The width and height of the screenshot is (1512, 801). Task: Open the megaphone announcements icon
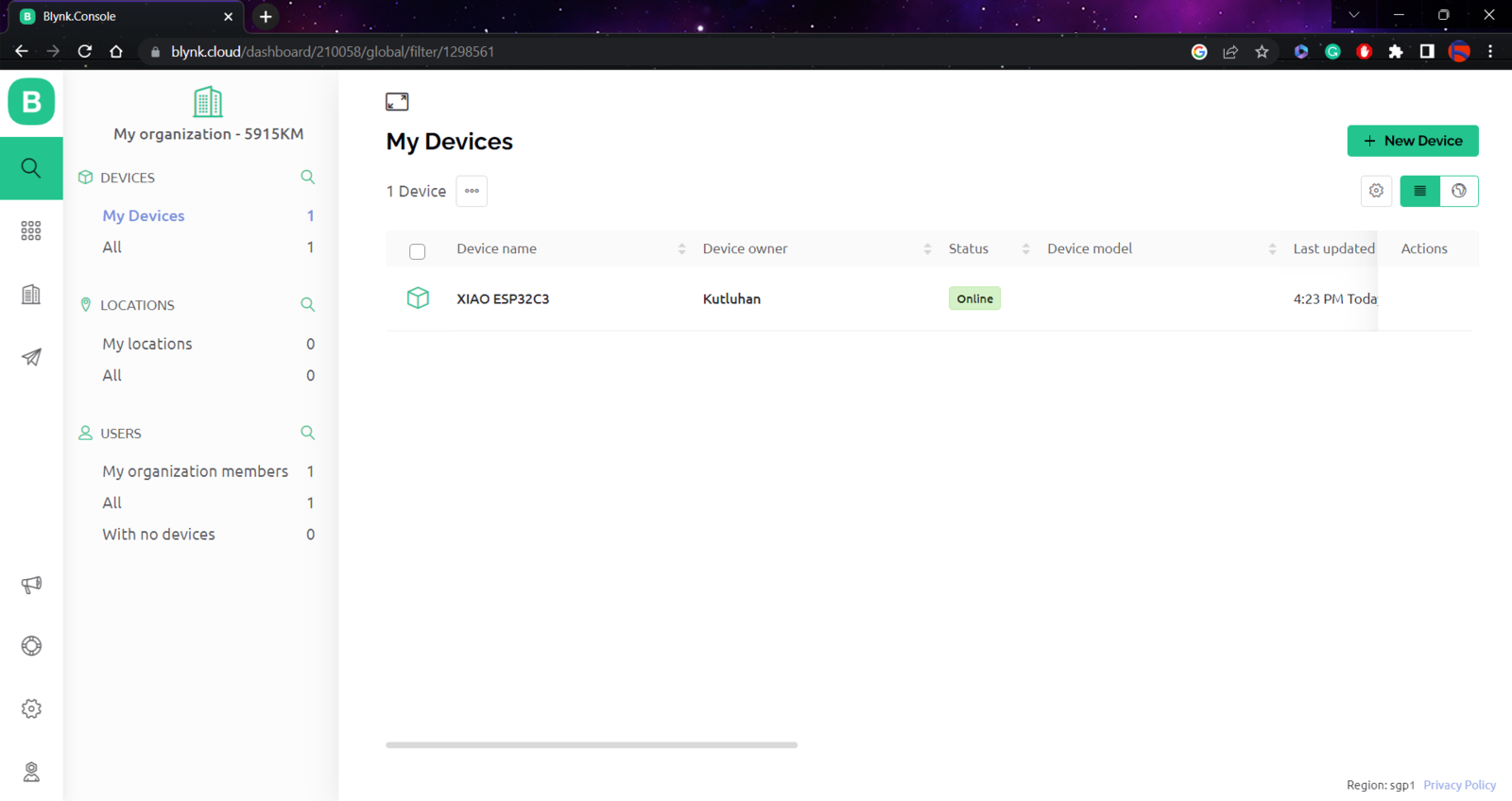(31, 585)
